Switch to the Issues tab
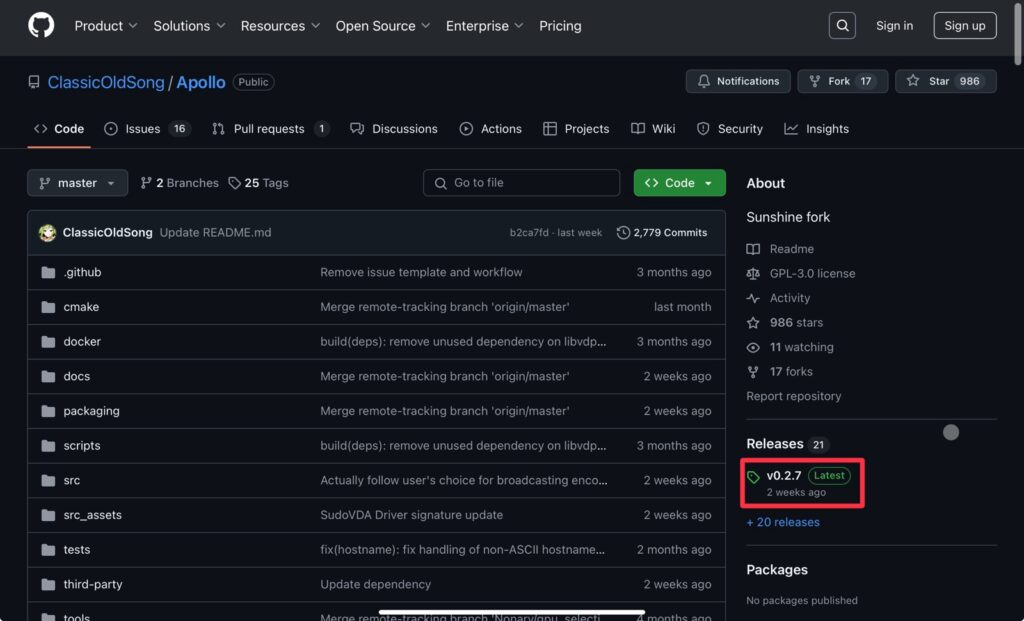 147,129
